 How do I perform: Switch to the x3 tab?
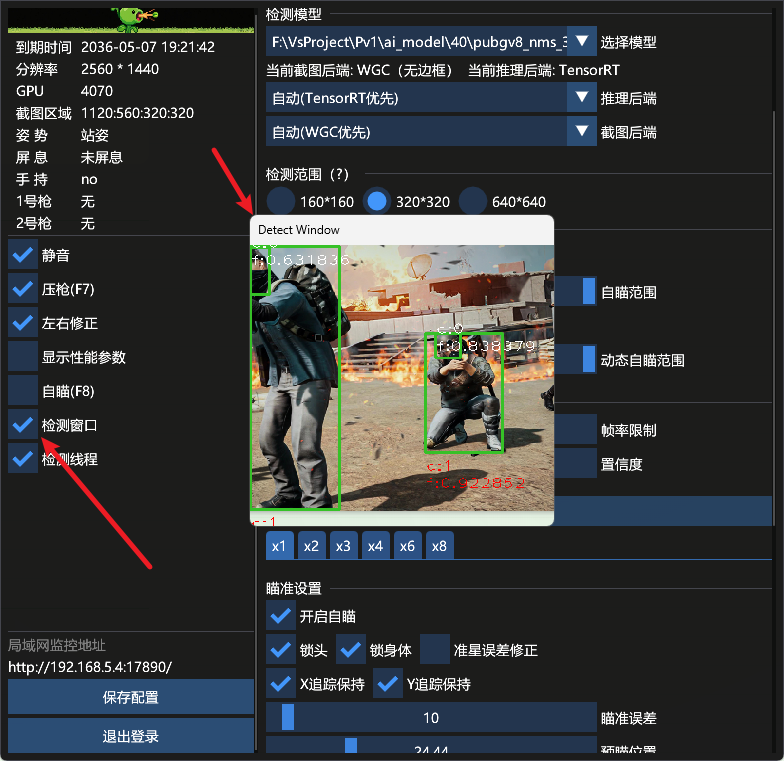(343, 546)
